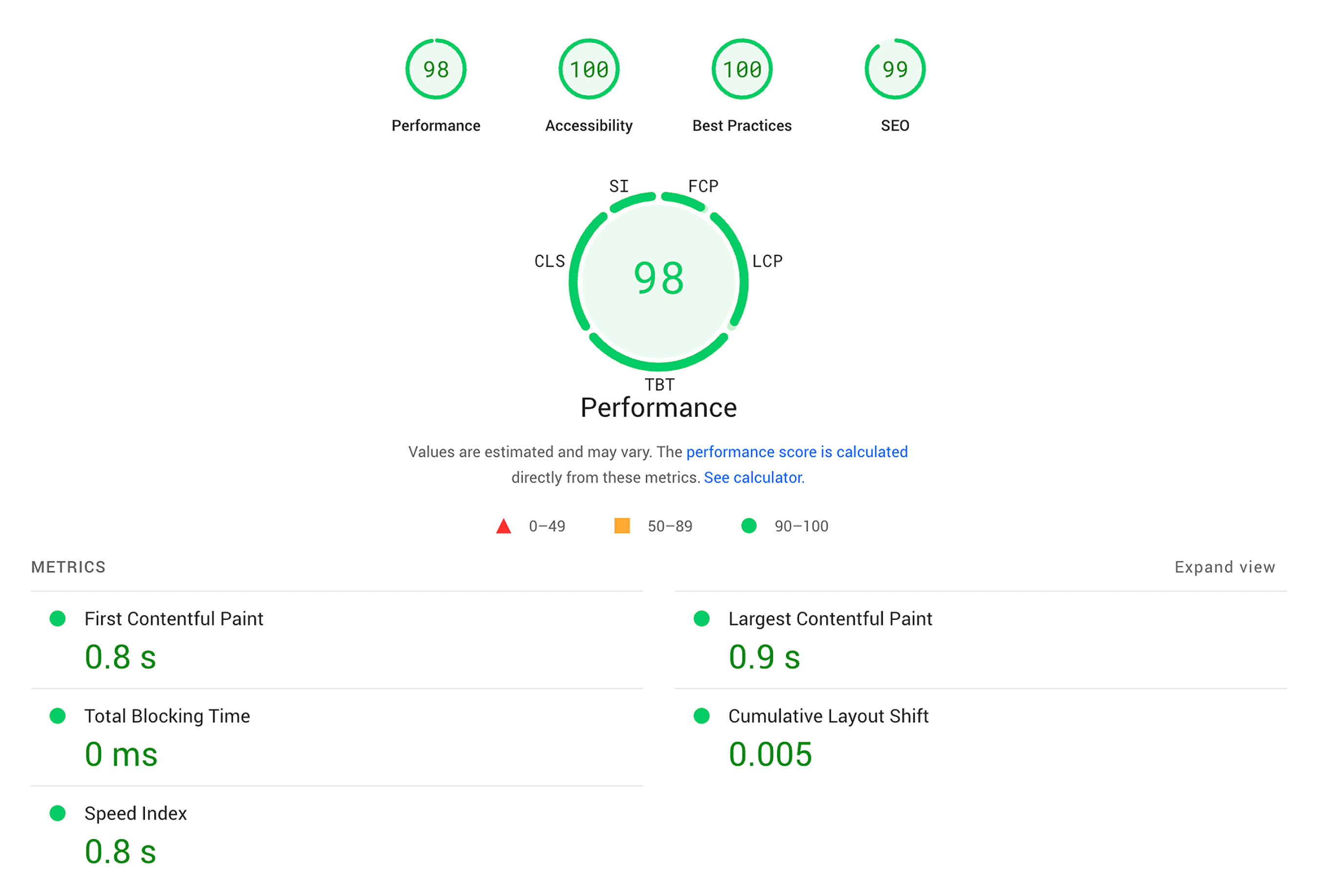This screenshot has height=896, width=1318.
Task: Click the CLS label beside the gauge
Action: pyautogui.click(x=550, y=261)
